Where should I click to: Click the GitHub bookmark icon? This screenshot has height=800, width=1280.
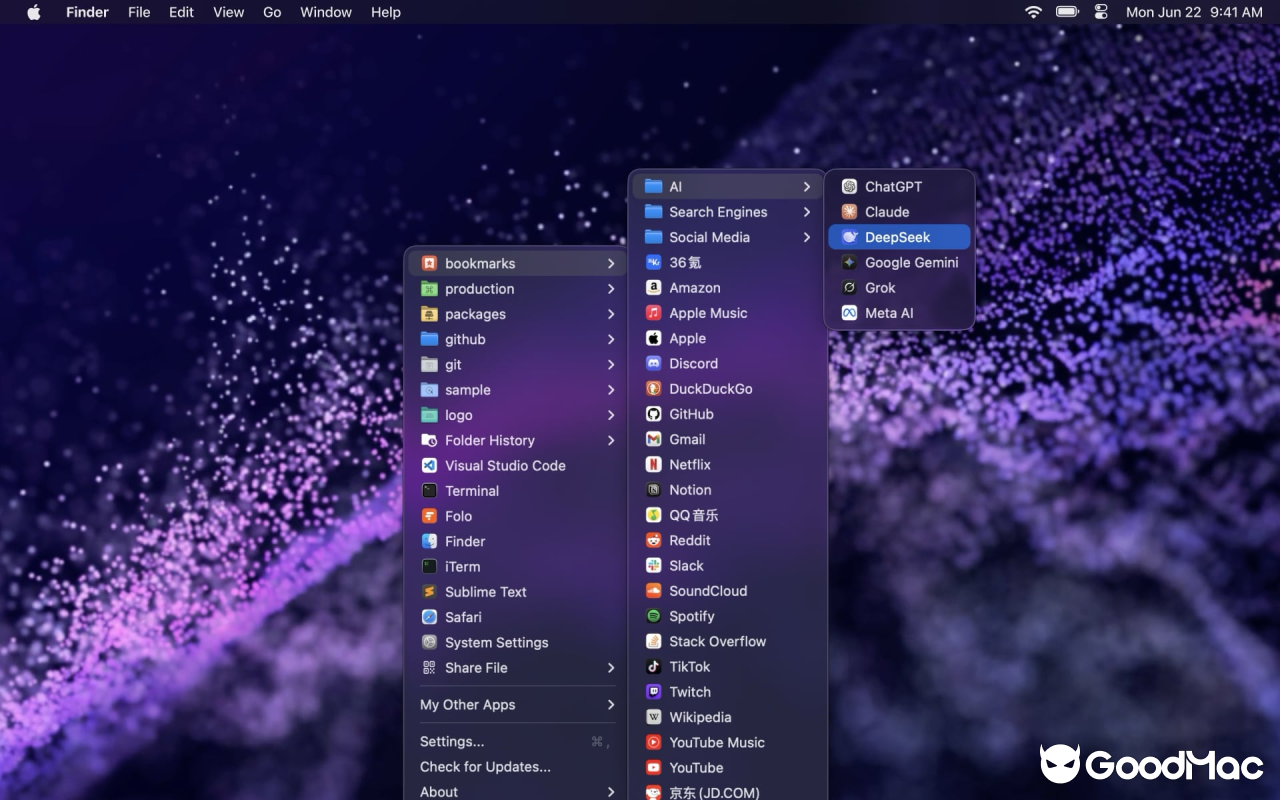(653, 414)
